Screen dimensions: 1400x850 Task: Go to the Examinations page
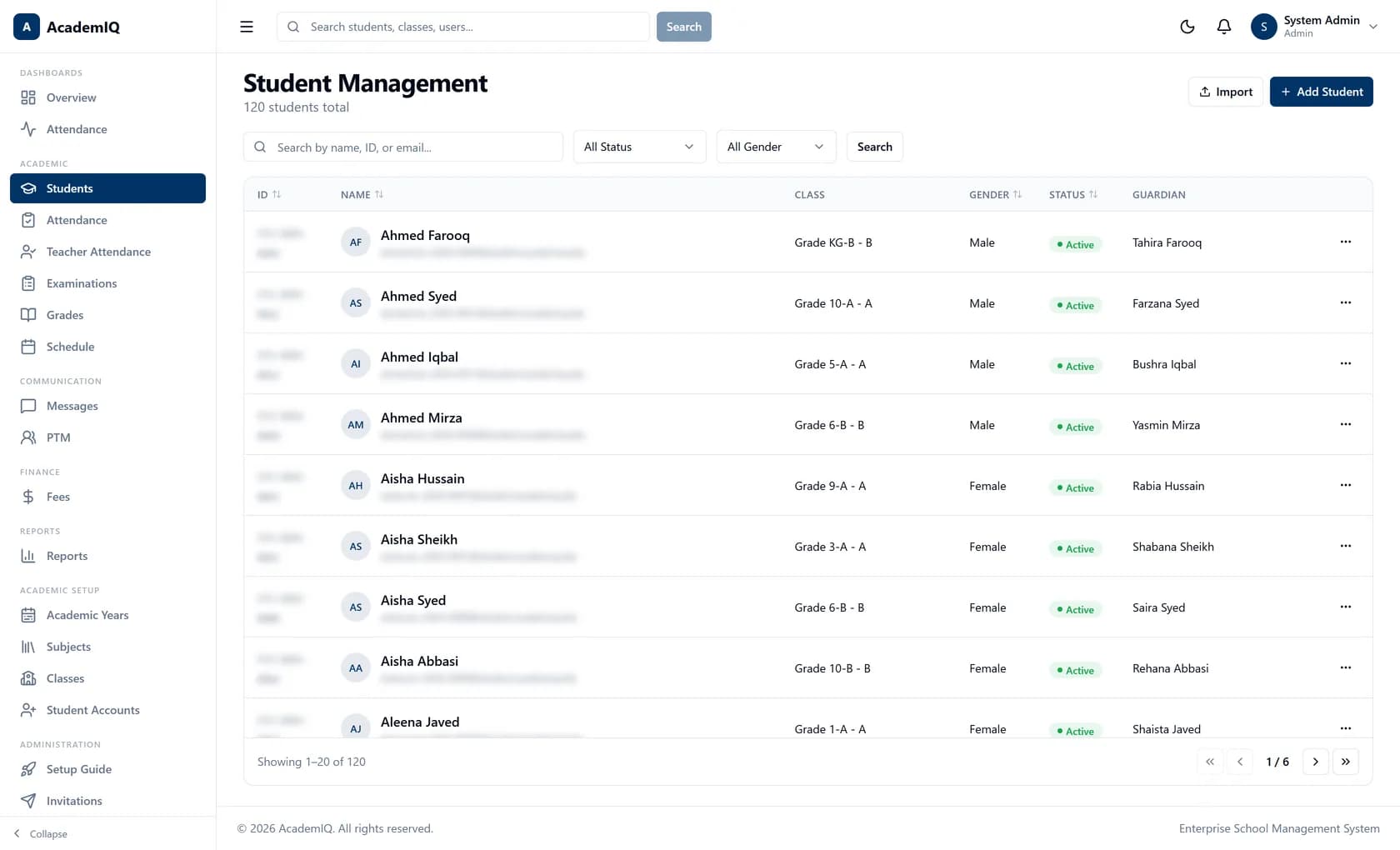tap(107, 283)
